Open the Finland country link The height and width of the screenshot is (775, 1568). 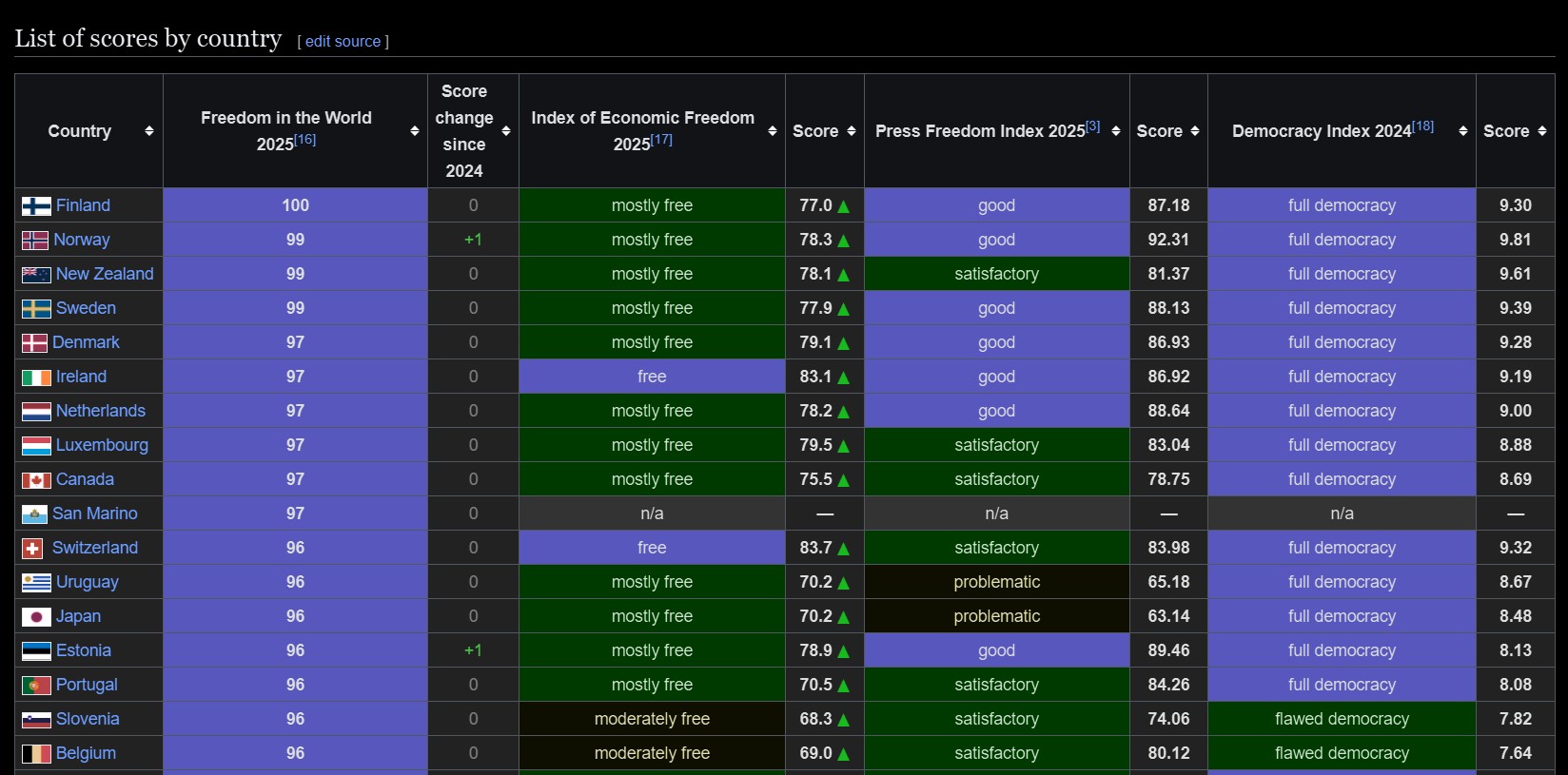[x=83, y=205]
